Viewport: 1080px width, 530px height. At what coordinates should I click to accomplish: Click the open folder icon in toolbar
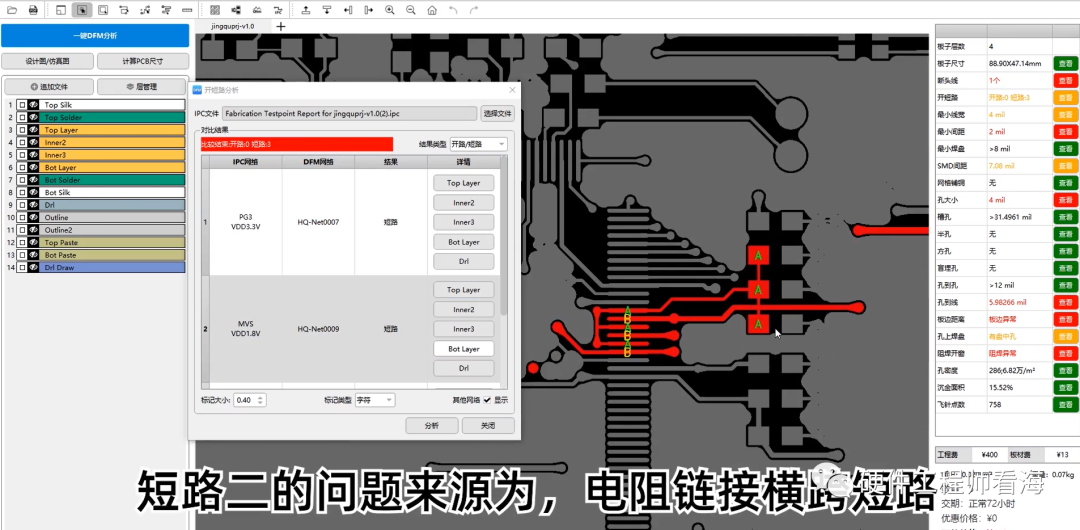click(x=12, y=10)
